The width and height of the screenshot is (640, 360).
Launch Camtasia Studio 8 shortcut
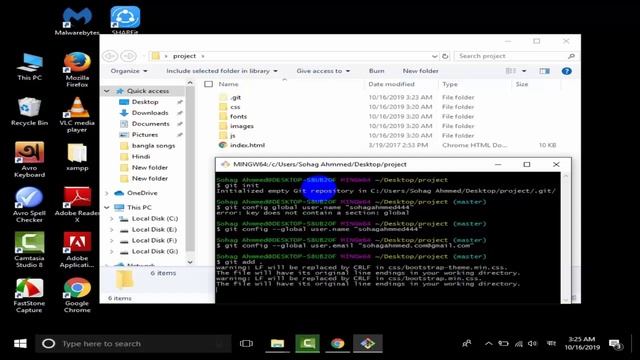[29, 250]
